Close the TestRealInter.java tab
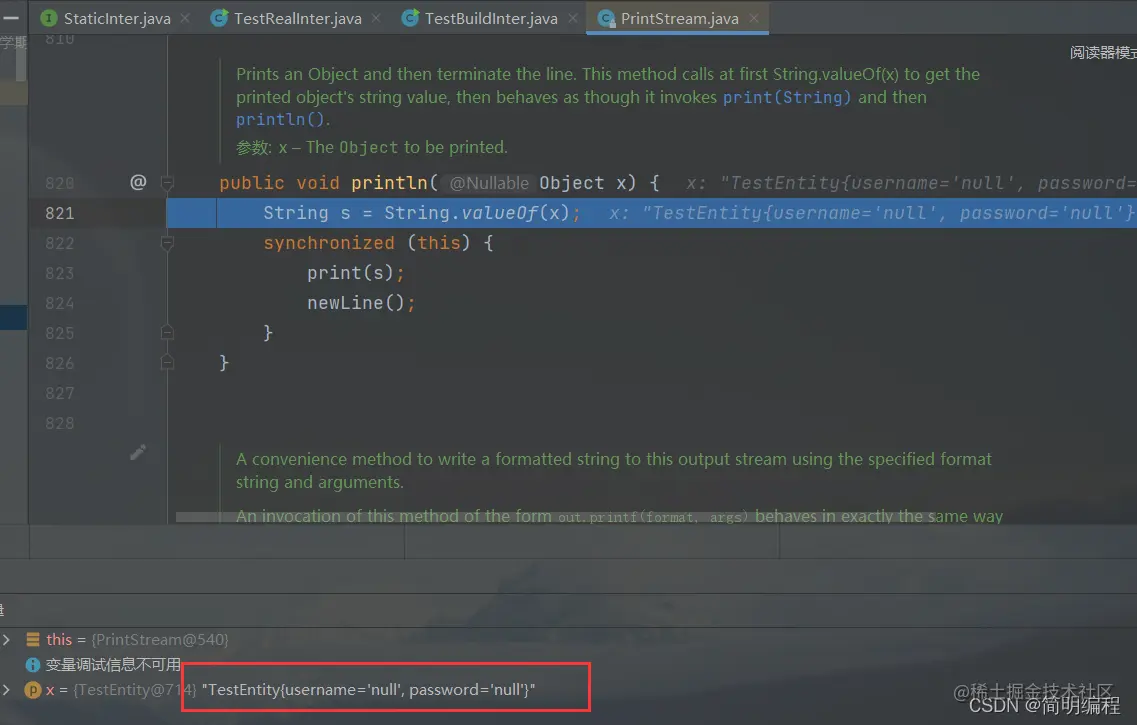The width and height of the screenshot is (1137, 725). (x=376, y=18)
